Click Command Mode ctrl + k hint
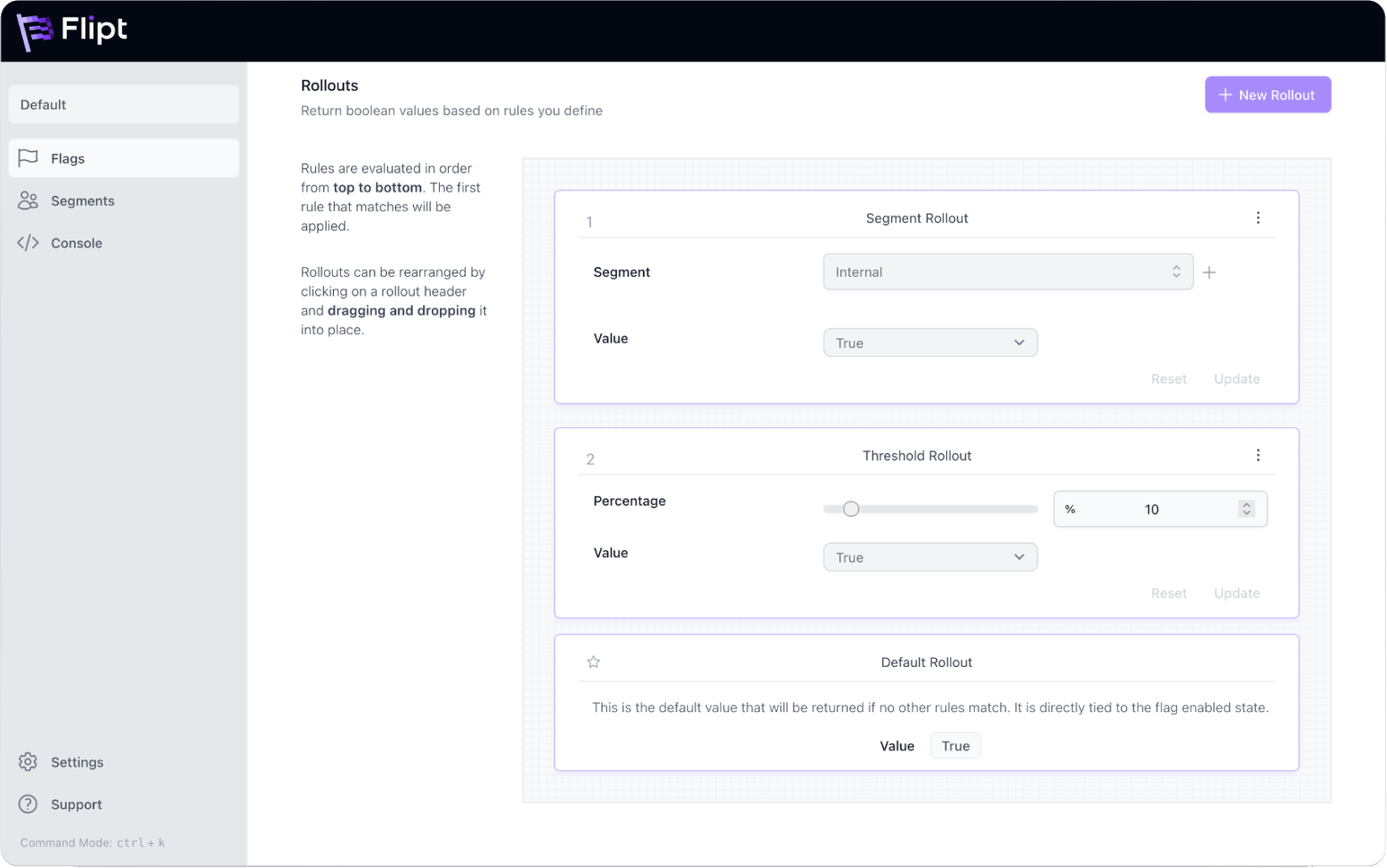Viewport: 1387px width, 868px height. pyautogui.click(x=93, y=843)
